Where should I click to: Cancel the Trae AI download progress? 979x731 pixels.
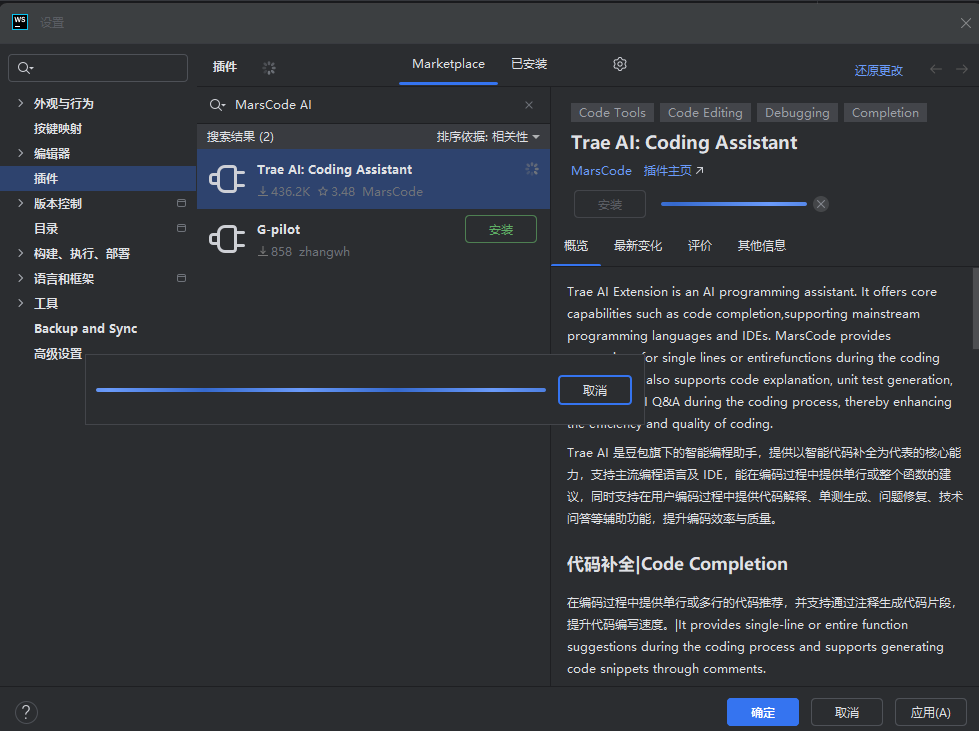(821, 204)
